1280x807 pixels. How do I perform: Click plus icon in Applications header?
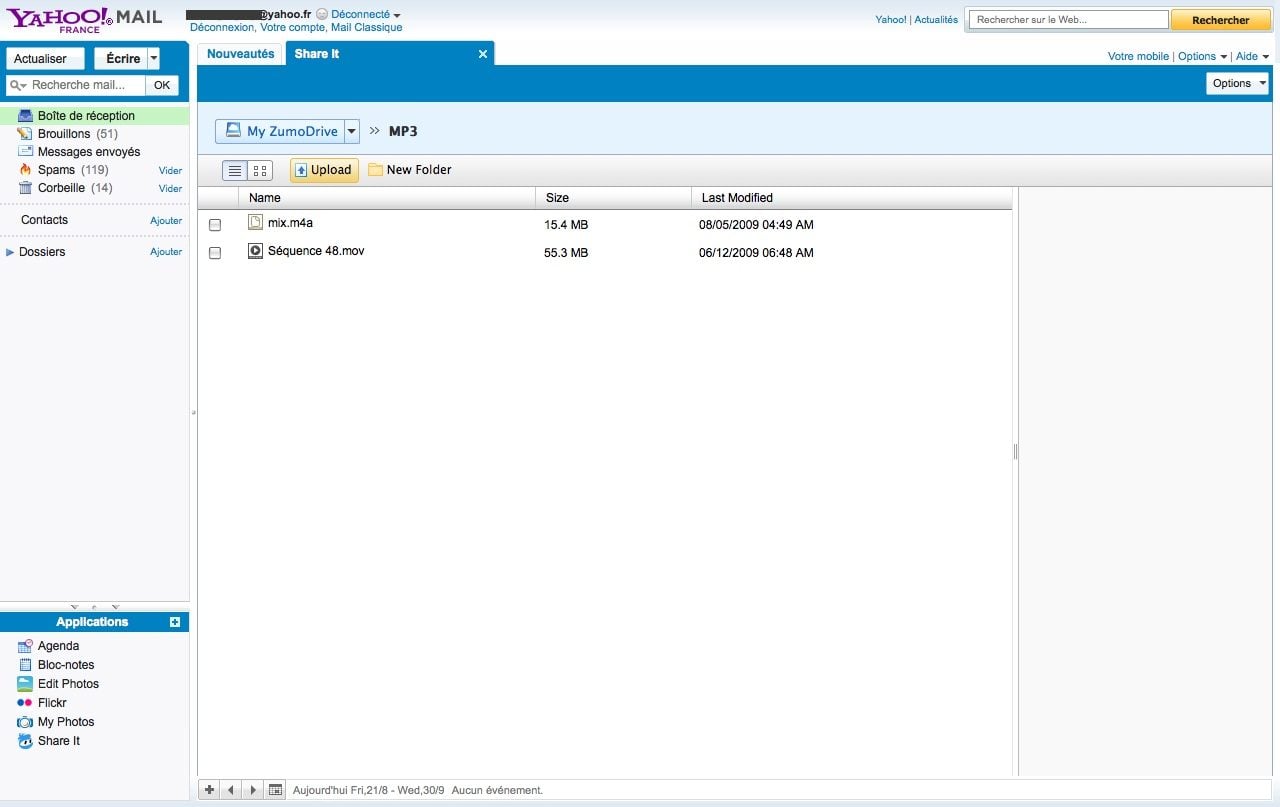tap(175, 622)
